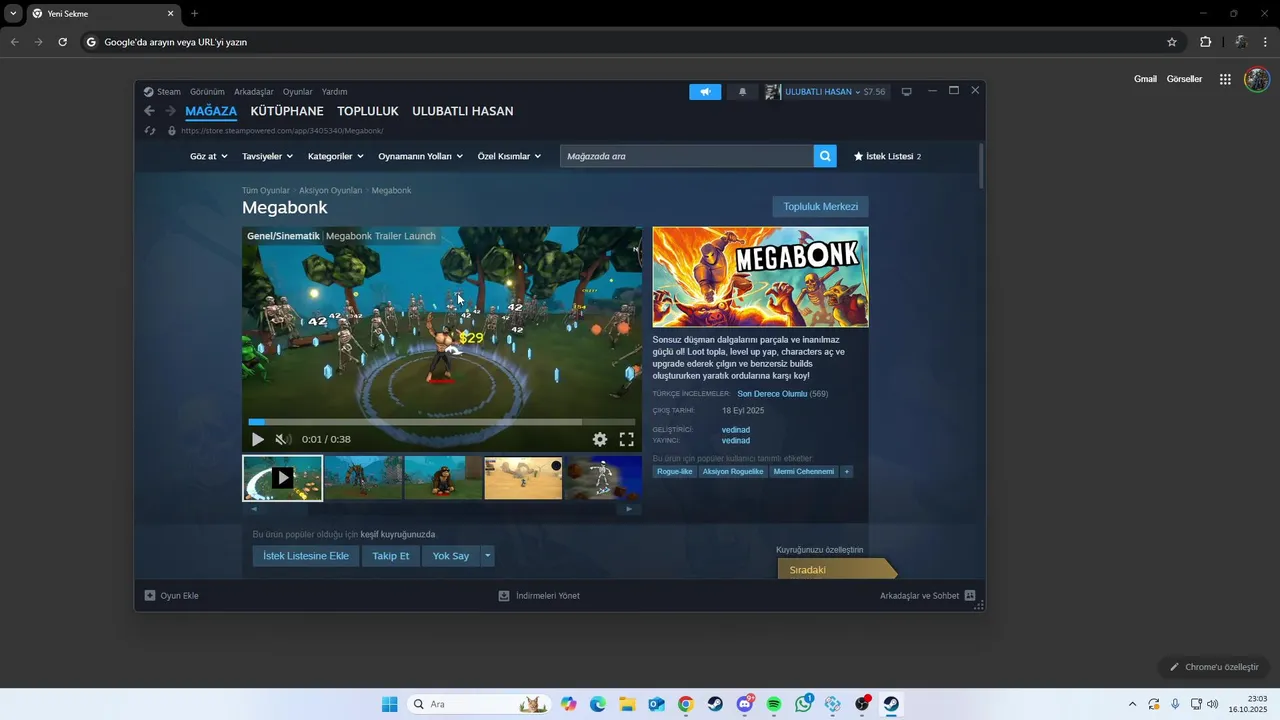Open Chrome three-dot menu

click(x=1267, y=42)
